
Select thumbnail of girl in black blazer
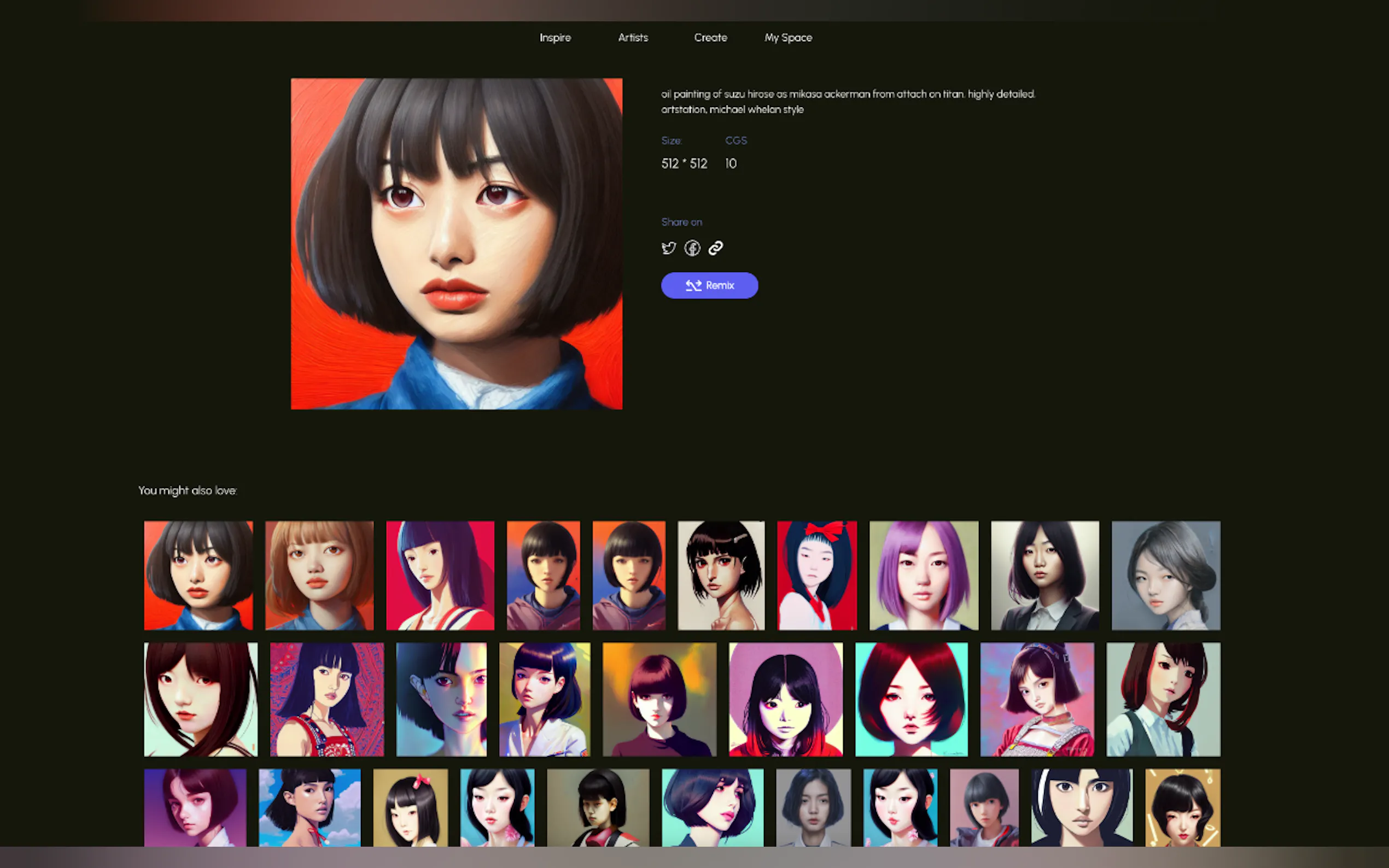[x=1044, y=575]
